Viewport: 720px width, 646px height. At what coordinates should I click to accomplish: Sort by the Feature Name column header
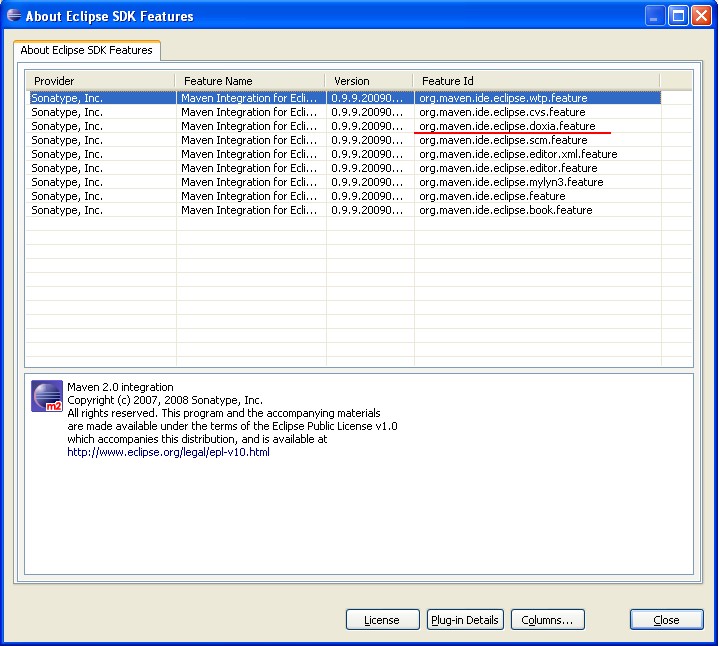pos(250,81)
